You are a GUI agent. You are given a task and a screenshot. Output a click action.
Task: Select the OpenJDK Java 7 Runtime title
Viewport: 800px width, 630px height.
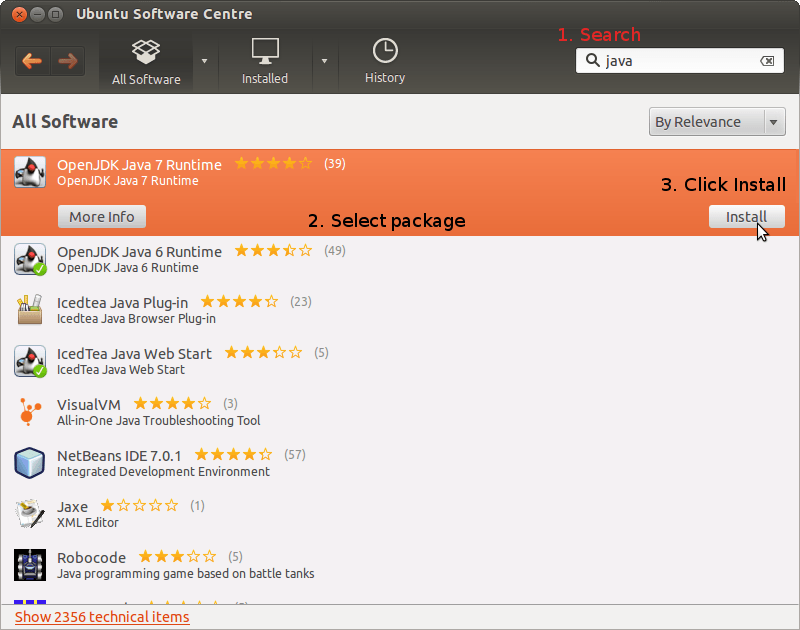coord(139,165)
